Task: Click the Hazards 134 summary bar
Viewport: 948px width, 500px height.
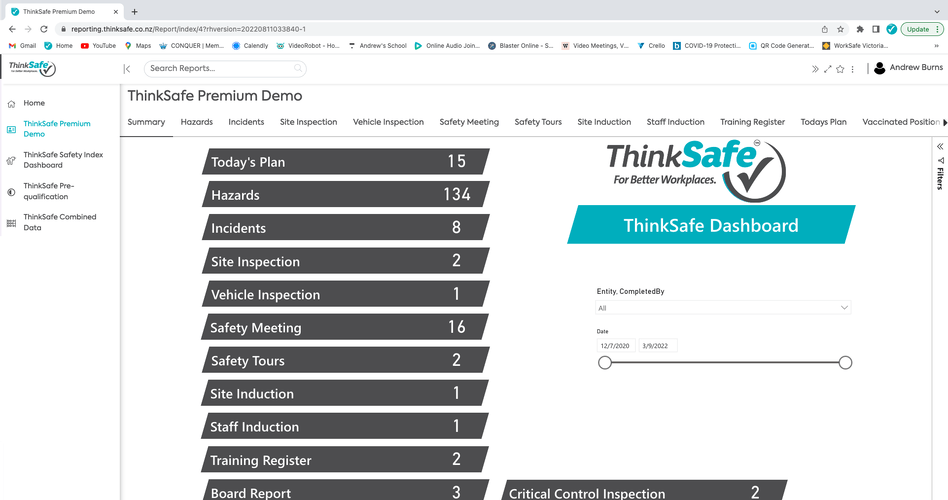Action: pos(345,195)
